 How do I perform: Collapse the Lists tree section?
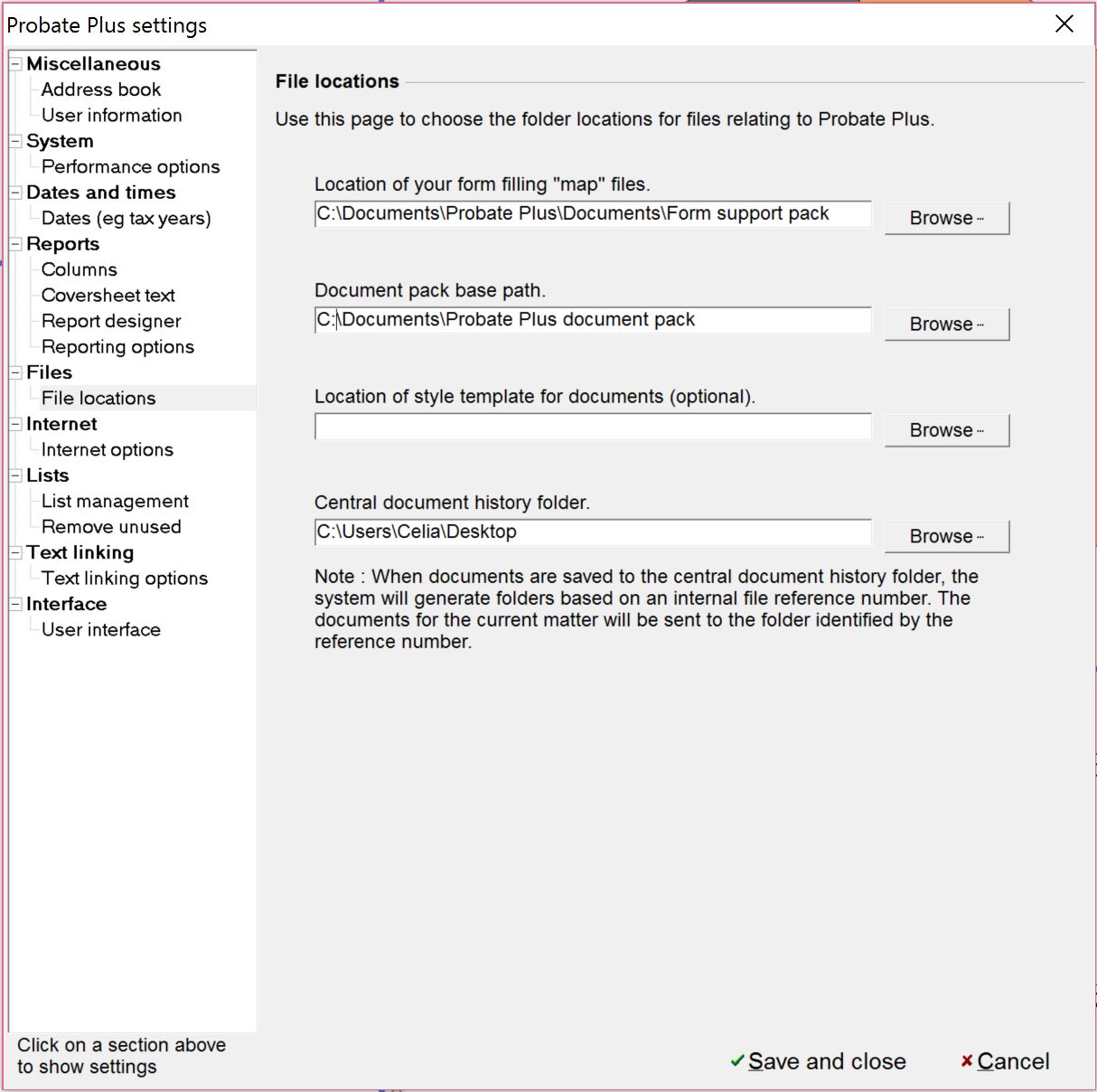tap(15, 475)
